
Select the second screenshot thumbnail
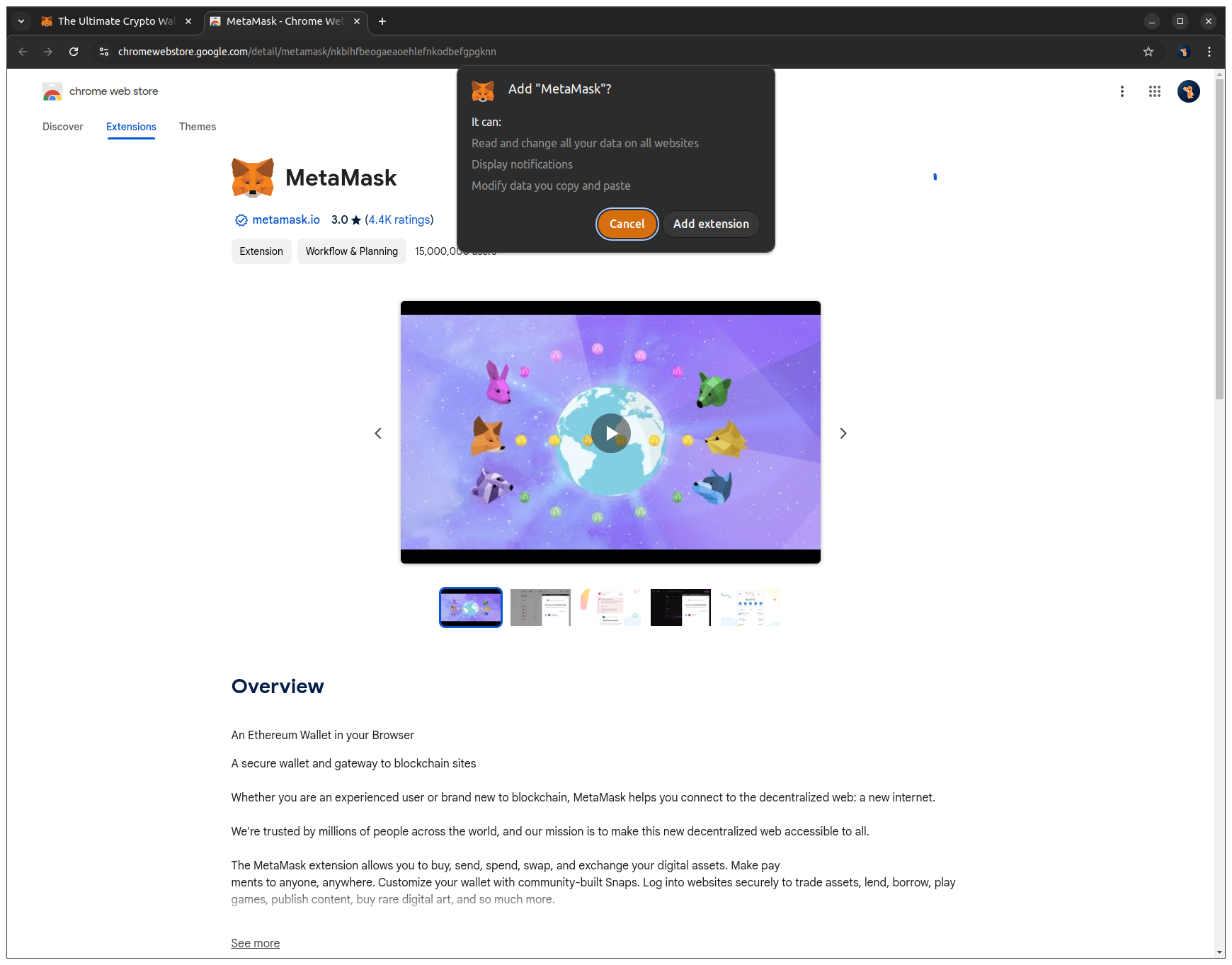[540, 607]
